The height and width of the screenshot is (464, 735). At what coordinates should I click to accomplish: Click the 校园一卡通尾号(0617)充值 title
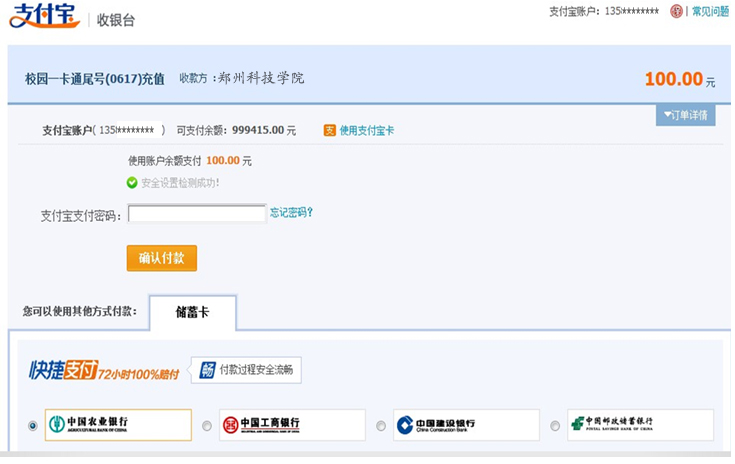[x=95, y=79]
